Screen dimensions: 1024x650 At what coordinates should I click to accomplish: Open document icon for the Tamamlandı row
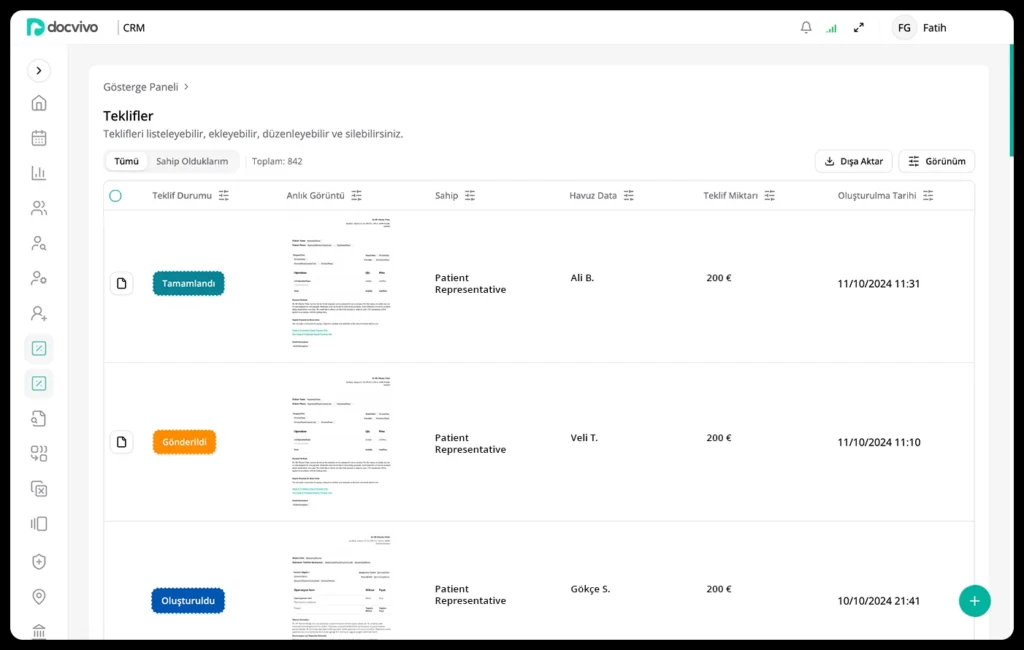pos(121,284)
